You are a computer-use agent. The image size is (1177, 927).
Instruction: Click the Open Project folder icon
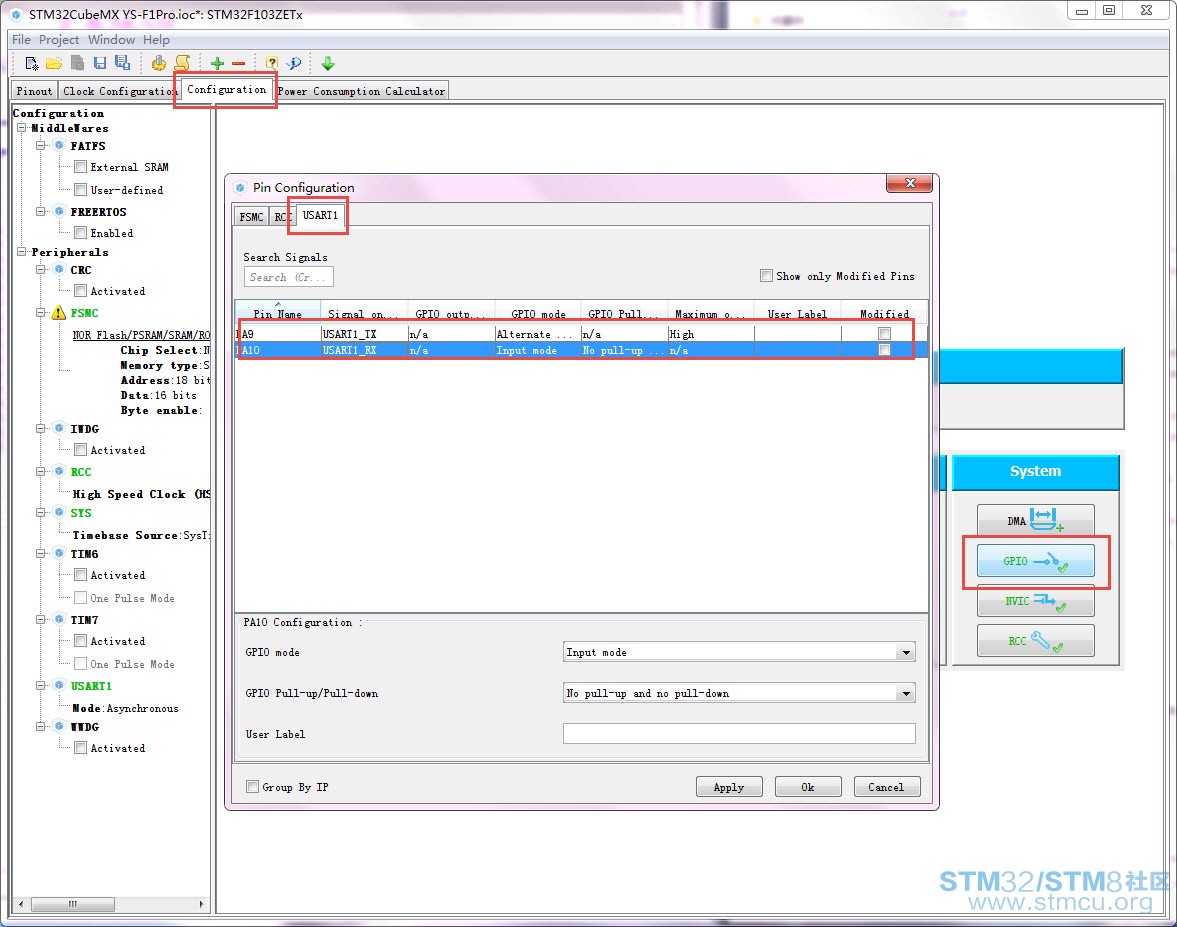coord(54,63)
